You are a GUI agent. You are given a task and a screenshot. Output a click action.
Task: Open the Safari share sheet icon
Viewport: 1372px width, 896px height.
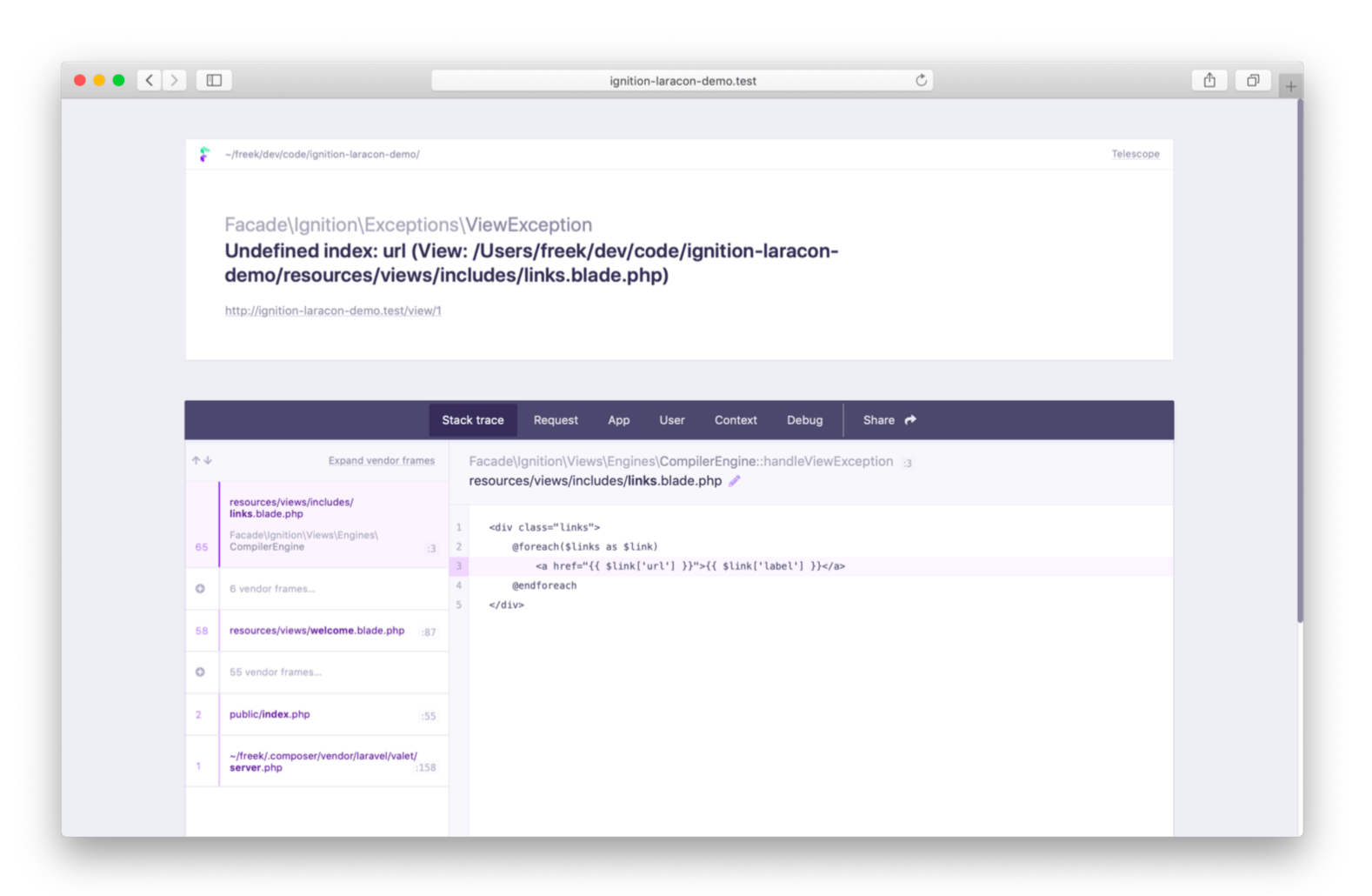[1209, 80]
